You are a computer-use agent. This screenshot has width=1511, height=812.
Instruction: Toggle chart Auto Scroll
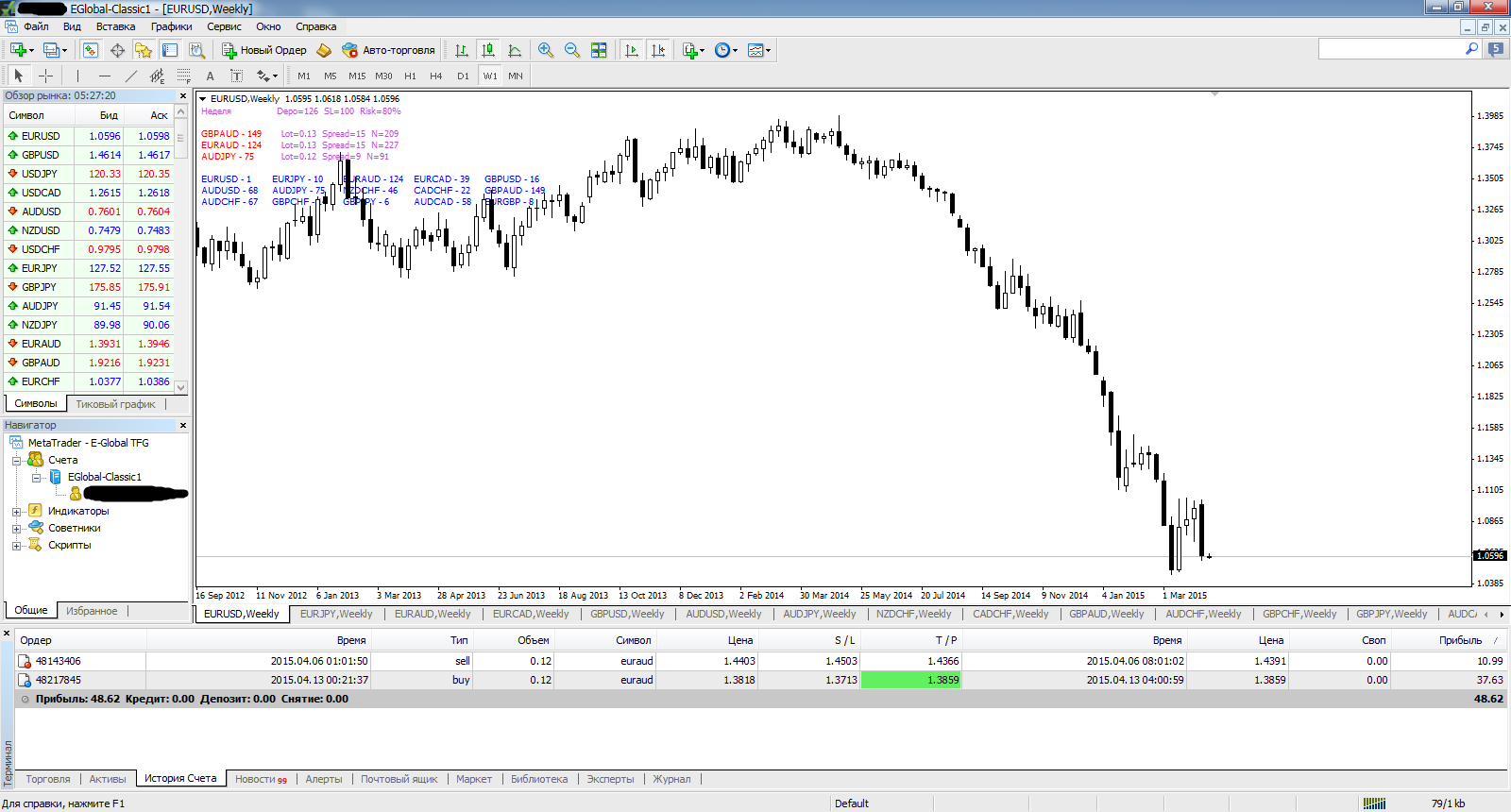[632, 50]
